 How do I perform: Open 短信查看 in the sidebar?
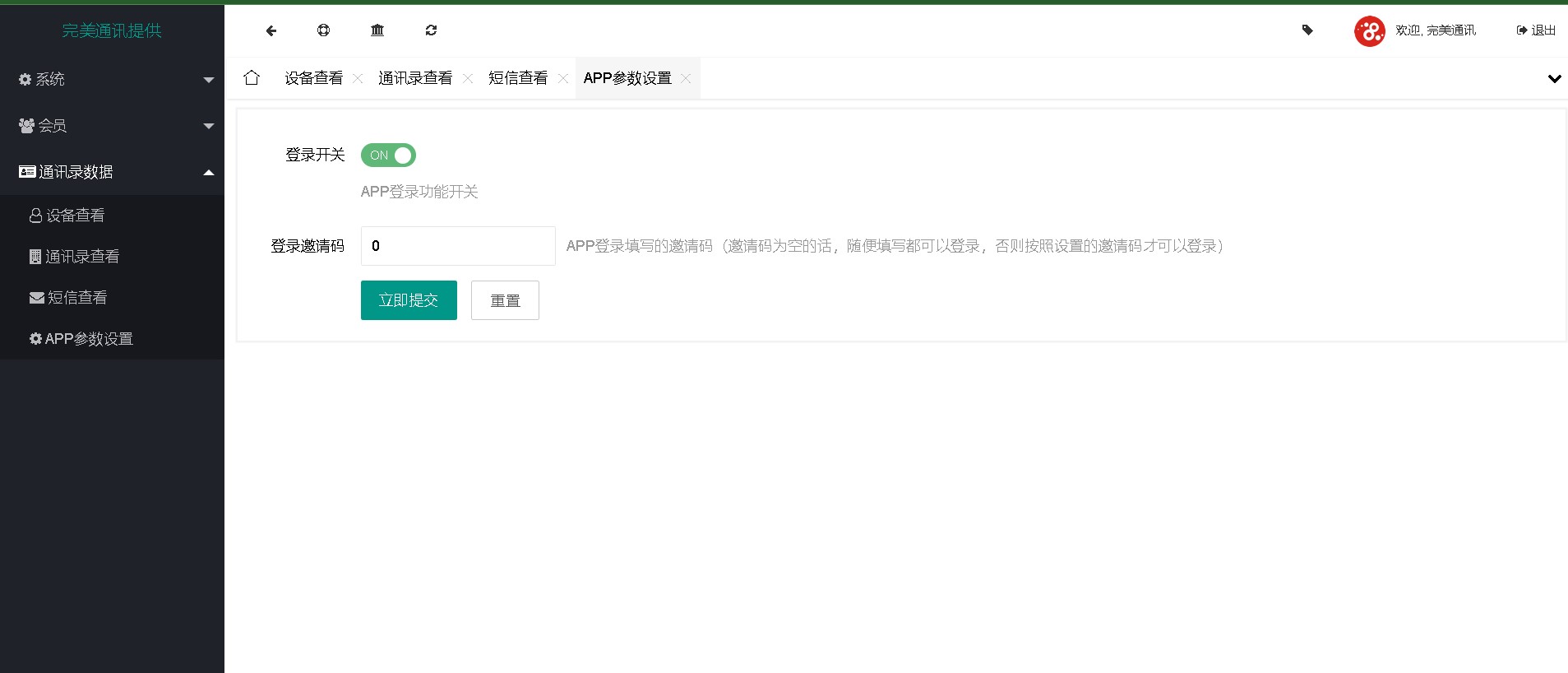(112, 298)
